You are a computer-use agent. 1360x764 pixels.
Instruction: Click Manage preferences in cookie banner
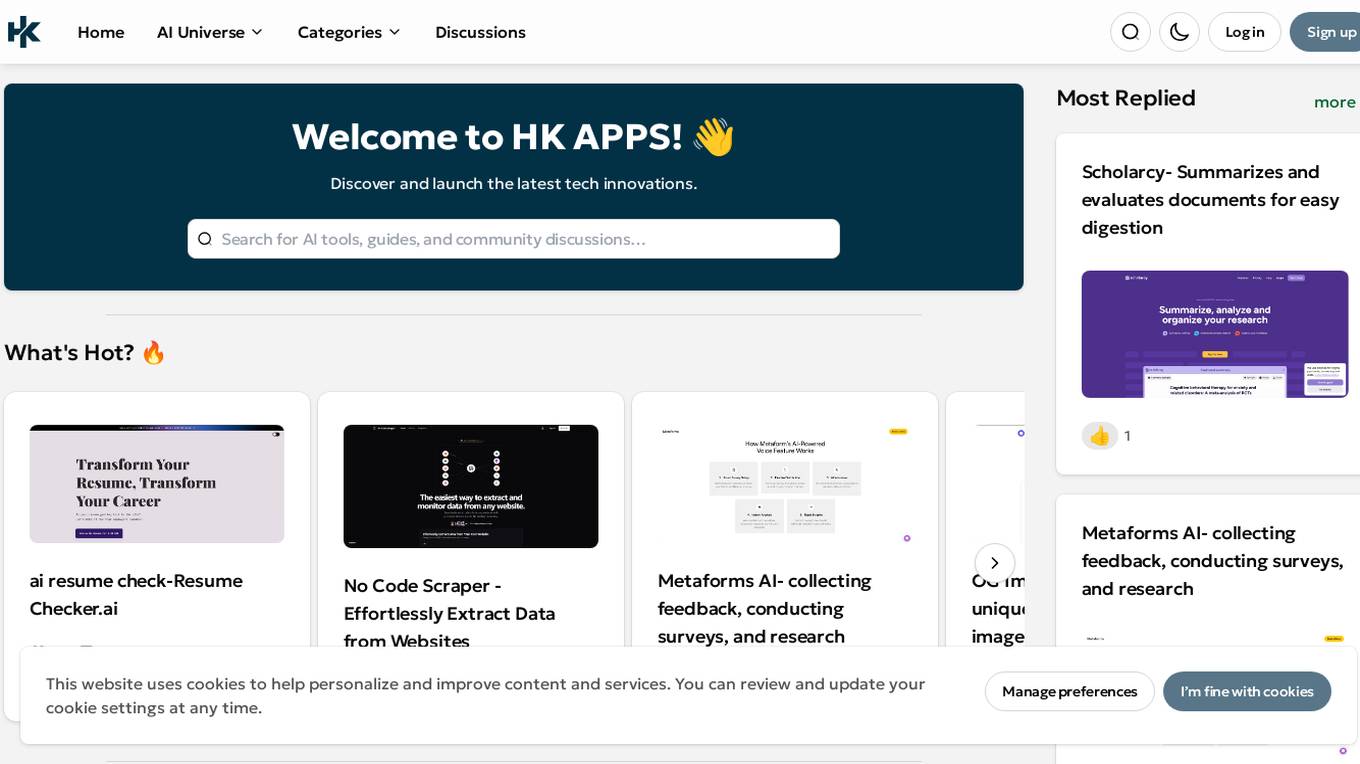pyautogui.click(x=1069, y=691)
